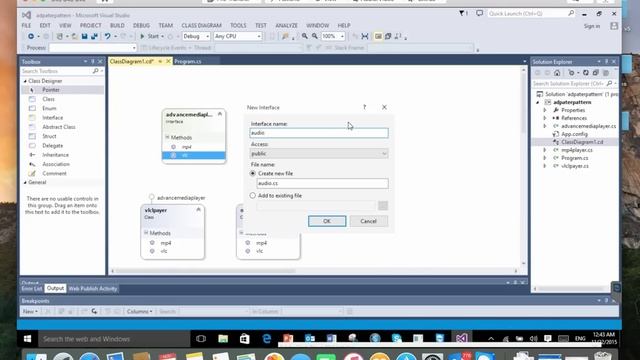Click the Start debugging button
The height and width of the screenshot is (360, 640).
point(149,36)
